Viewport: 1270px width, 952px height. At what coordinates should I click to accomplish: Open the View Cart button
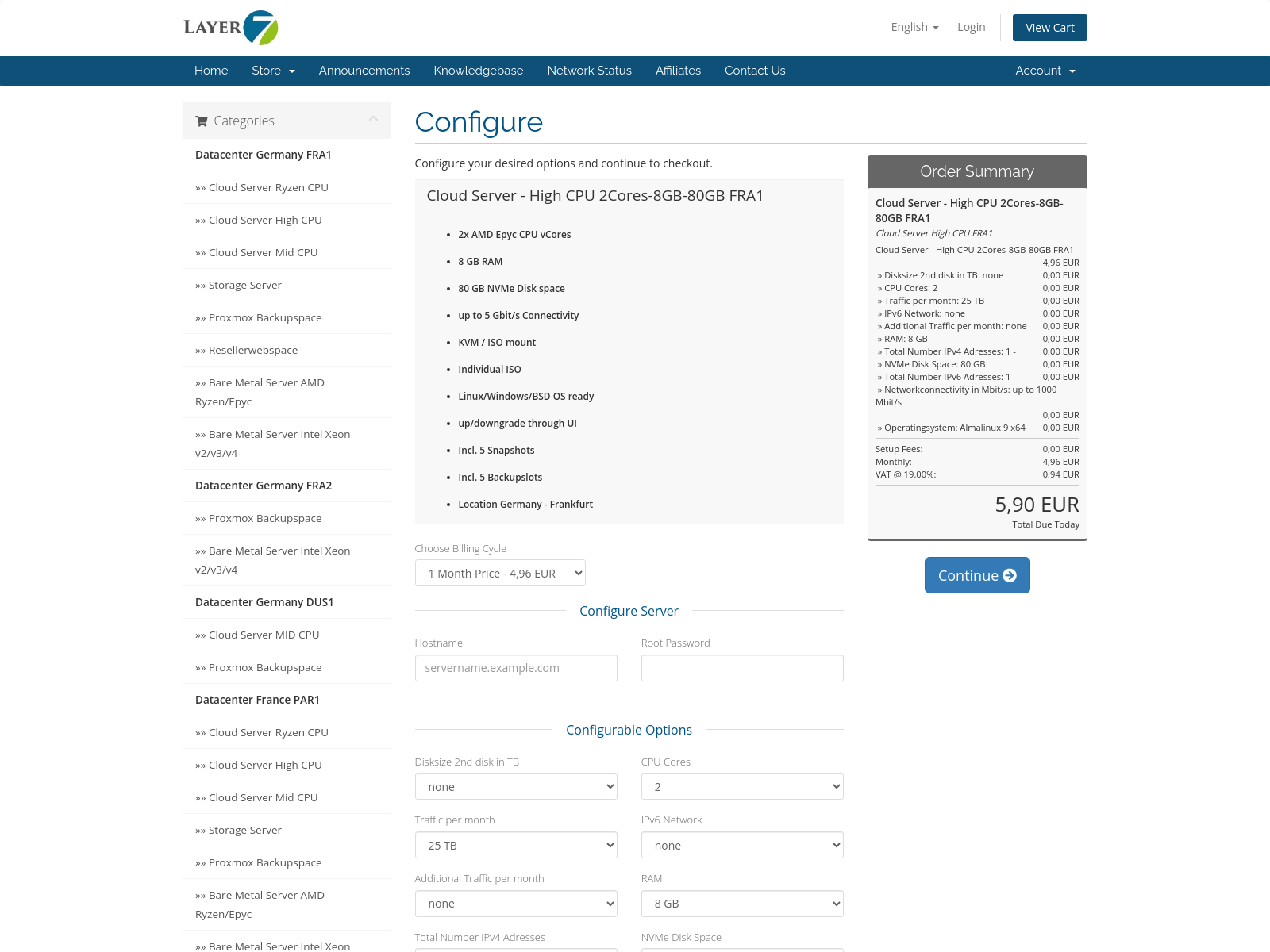point(1049,28)
